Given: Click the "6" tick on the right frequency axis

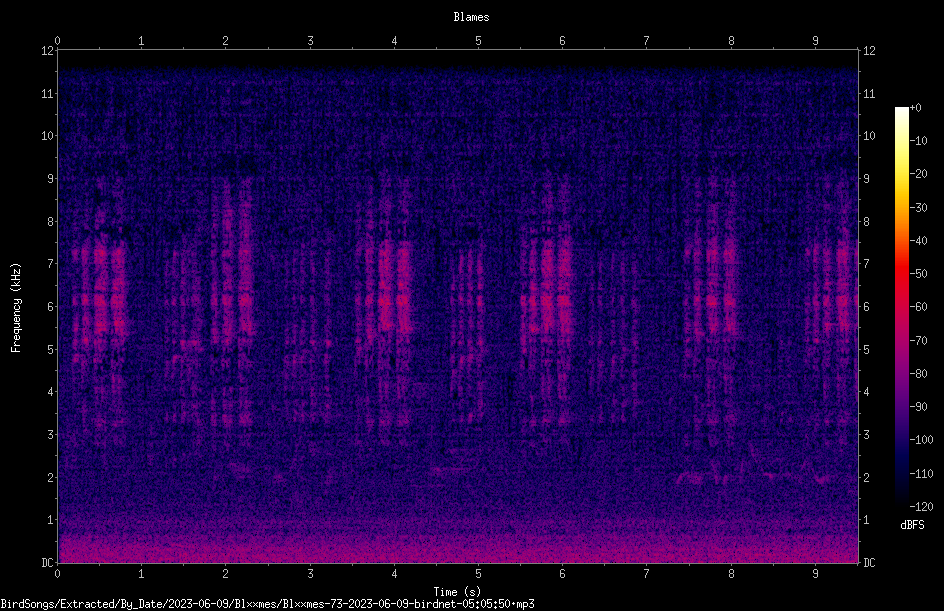Looking at the screenshot, I should tap(866, 306).
